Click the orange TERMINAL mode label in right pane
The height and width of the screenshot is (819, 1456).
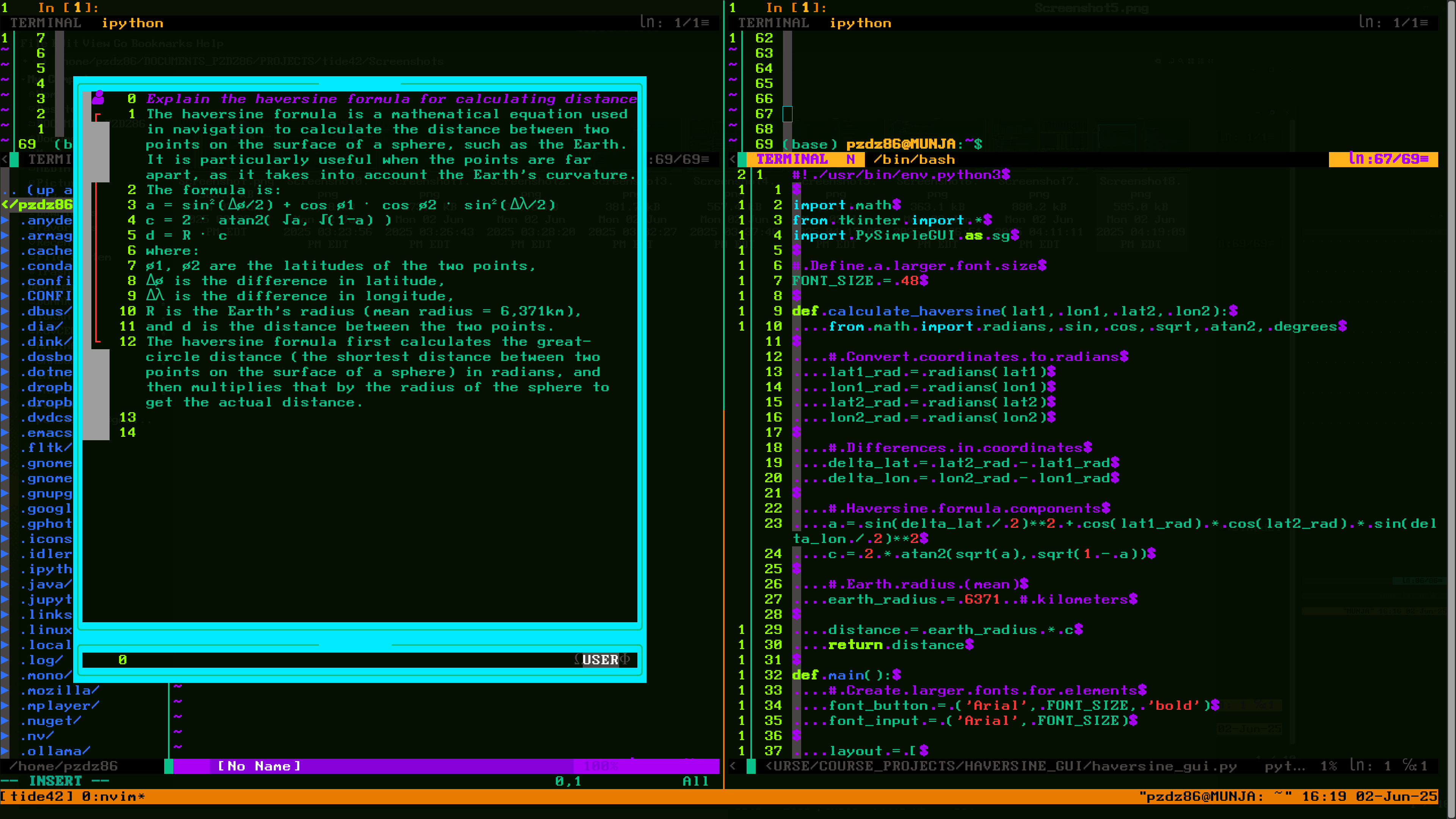coord(792,159)
